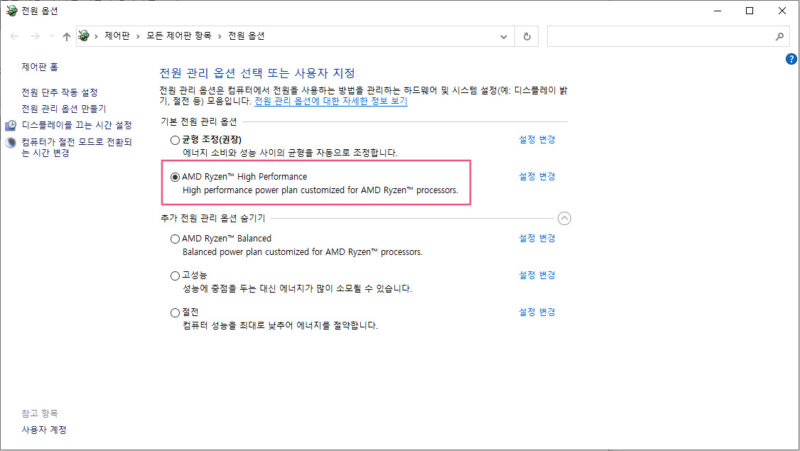This screenshot has width=800, height=451.
Task: Select the 고성능 power plan
Action: pyautogui.click(x=176, y=275)
